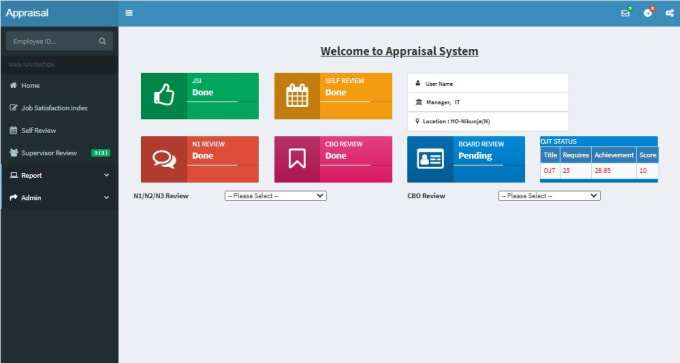
Task: Click the Job Satisfaction Index edit icon
Action: [x=13, y=108]
